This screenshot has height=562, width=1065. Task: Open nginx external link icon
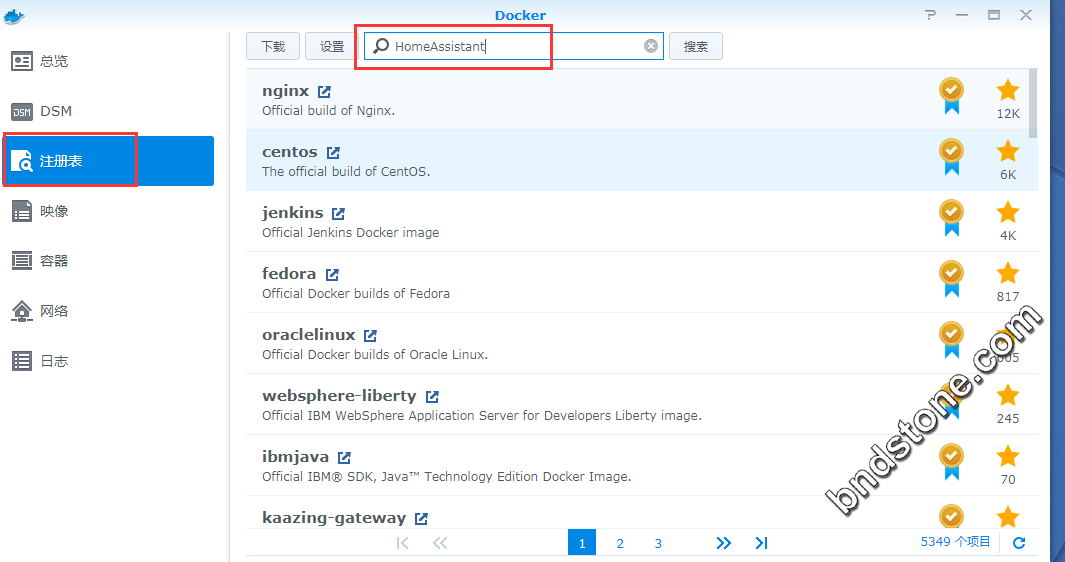[325, 92]
